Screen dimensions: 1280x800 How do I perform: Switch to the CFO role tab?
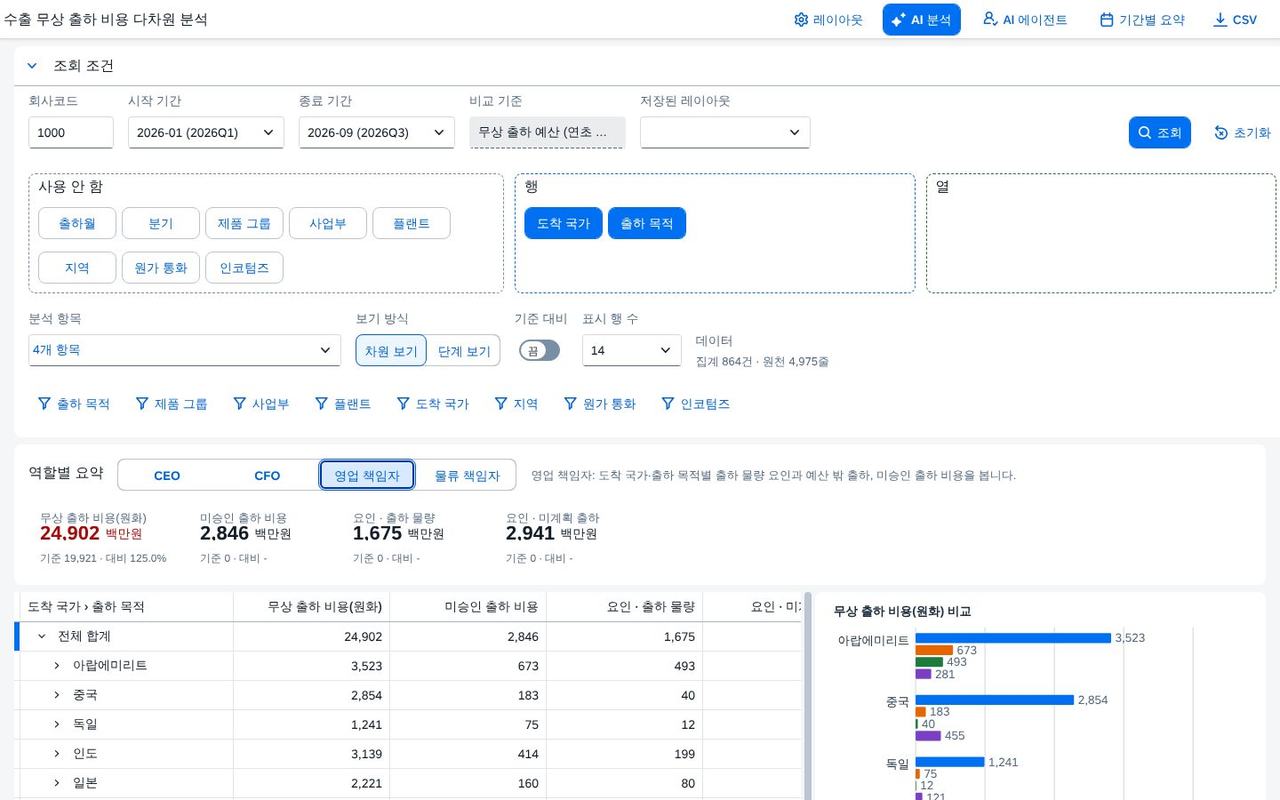point(267,475)
